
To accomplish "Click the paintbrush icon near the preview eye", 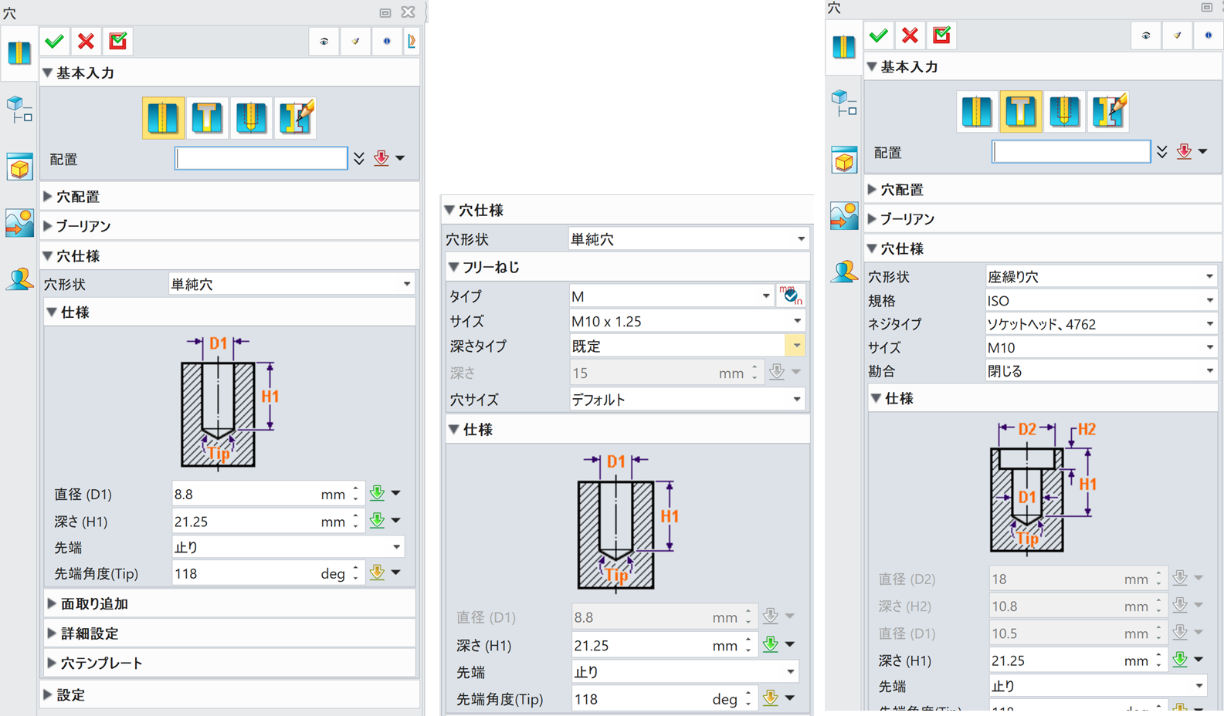I will point(356,41).
